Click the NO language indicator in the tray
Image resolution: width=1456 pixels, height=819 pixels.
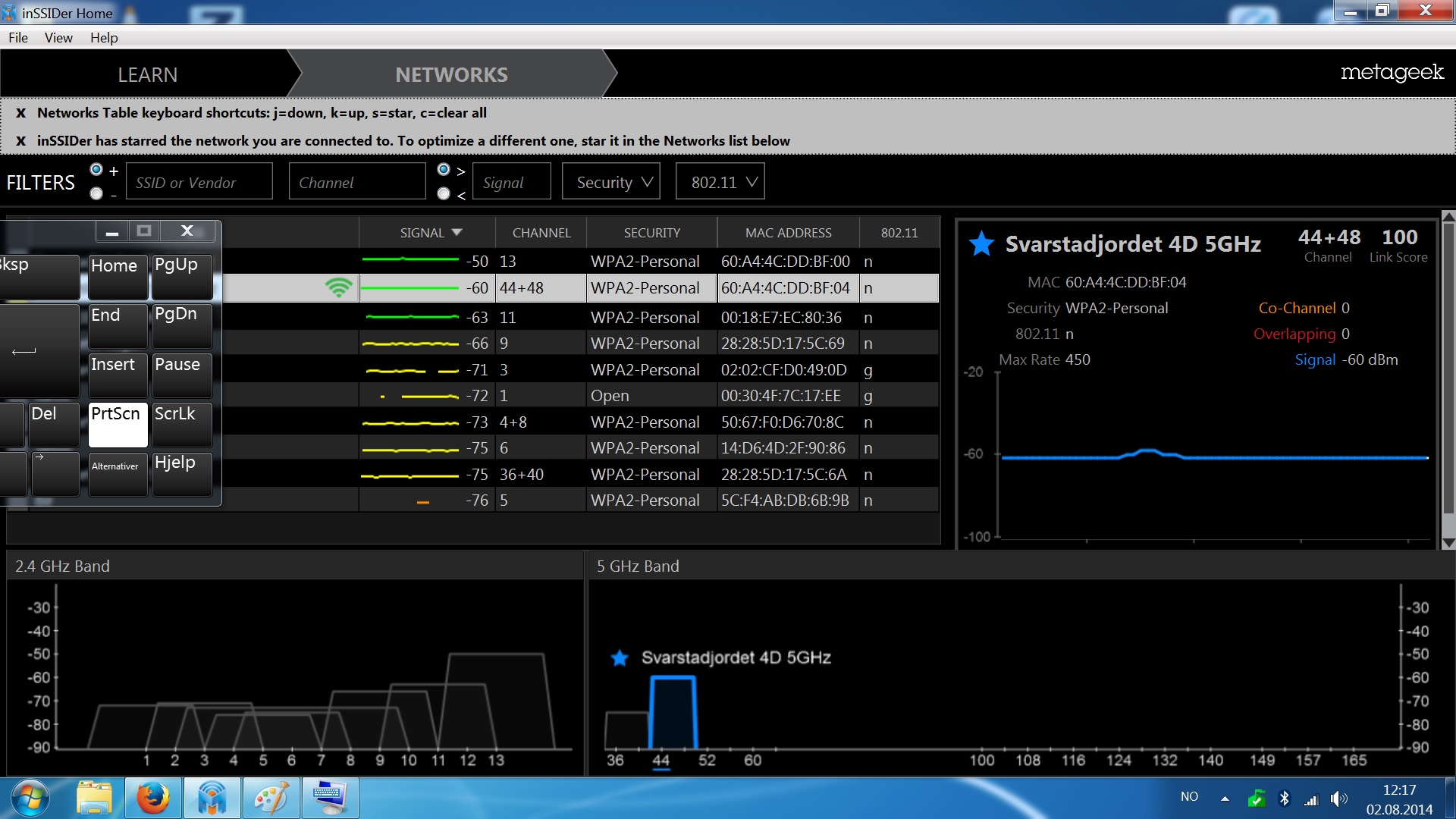click(x=1189, y=797)
